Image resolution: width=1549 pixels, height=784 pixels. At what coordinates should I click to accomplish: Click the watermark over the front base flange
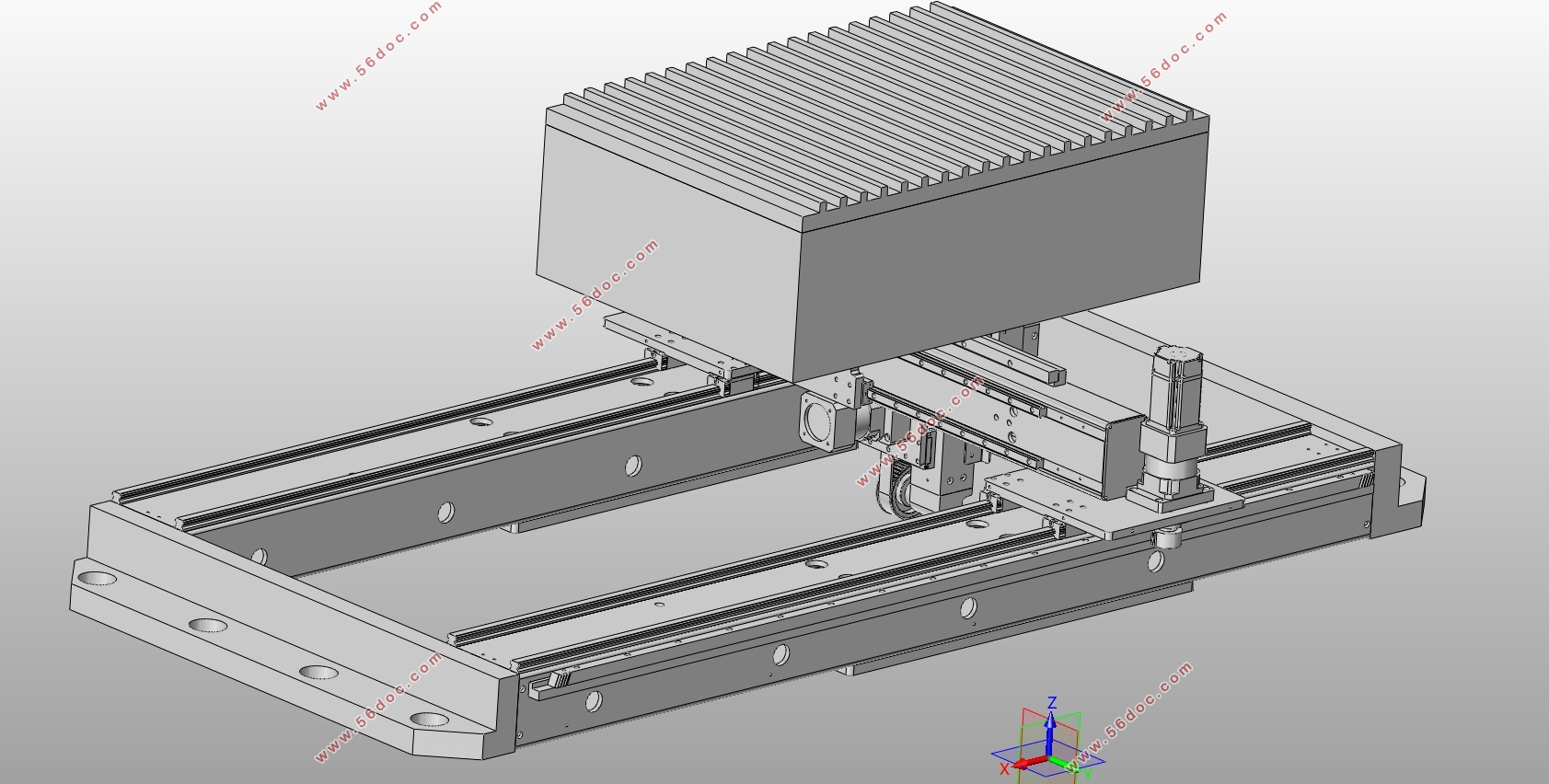pyautogui.click(x=377, y=709)
